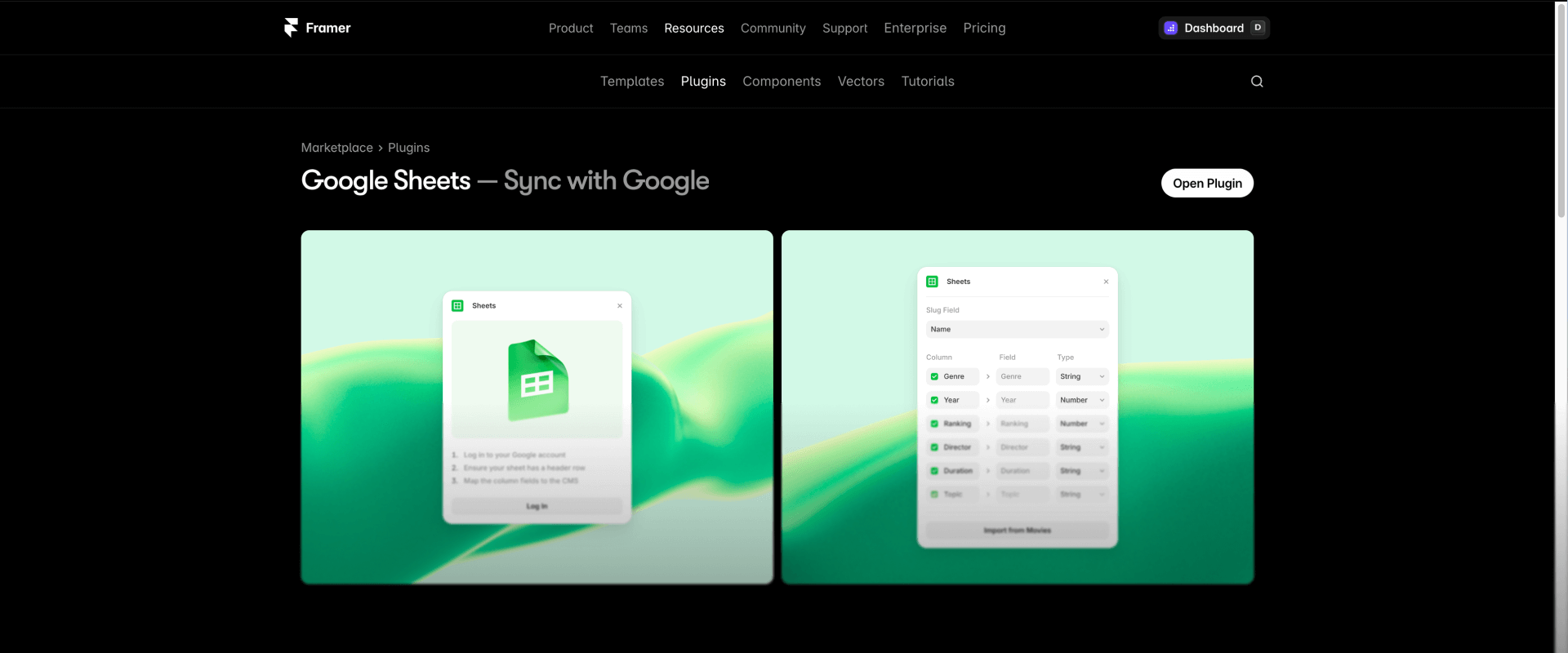The image size is (1568, 653).
Task: Click the Plugins breadcrumb link
Action: (x=408, y=148)
